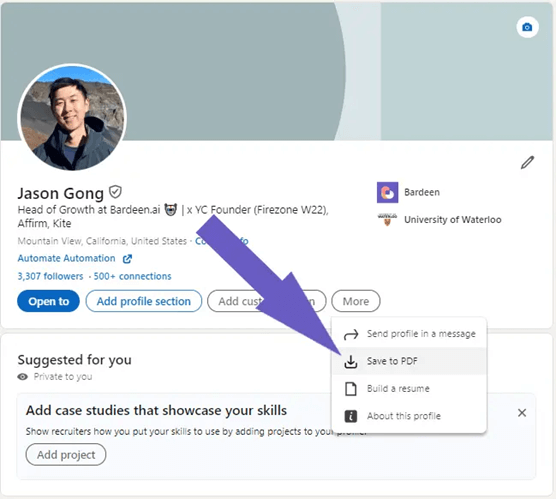Expand the Open to options button
Viewport: 556px width, 499px height.
coord(48,301)
